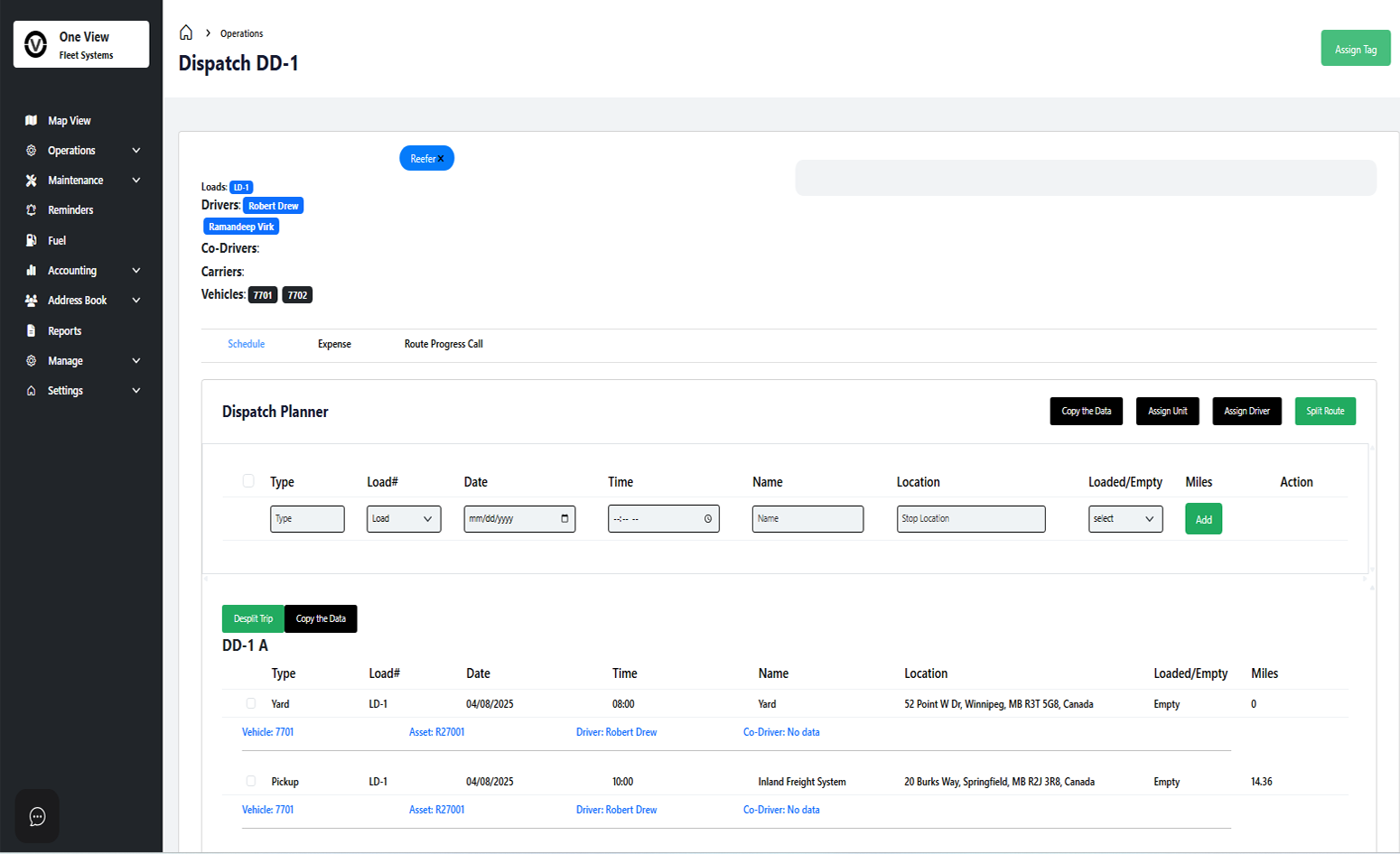1400x854 pixels.
Task: Toggle the select-all checkbox beside Type header
Action: pos(248,481)
